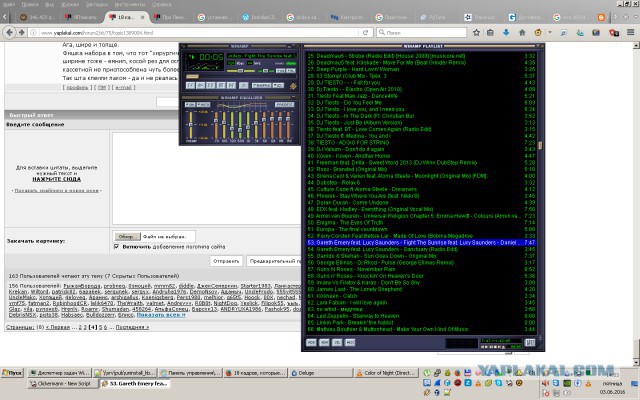
Task: Click the last Equalizer band slider
Action: tap(289, 125)
